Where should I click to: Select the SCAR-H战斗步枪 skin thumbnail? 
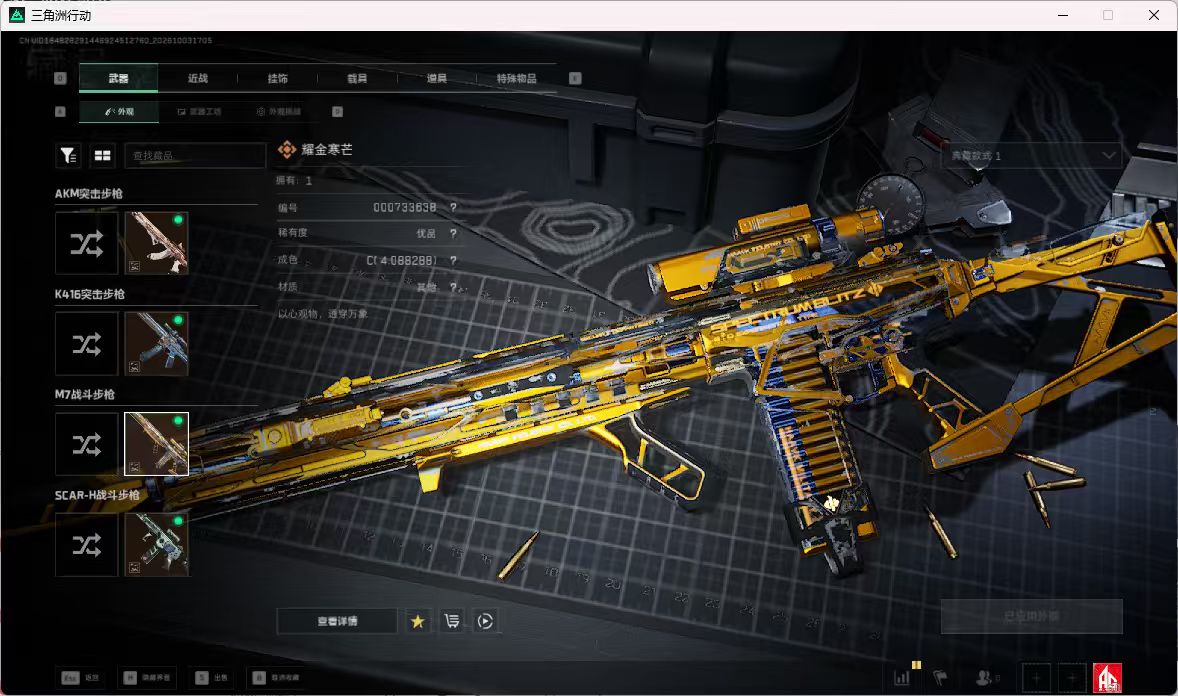[156, 545]
